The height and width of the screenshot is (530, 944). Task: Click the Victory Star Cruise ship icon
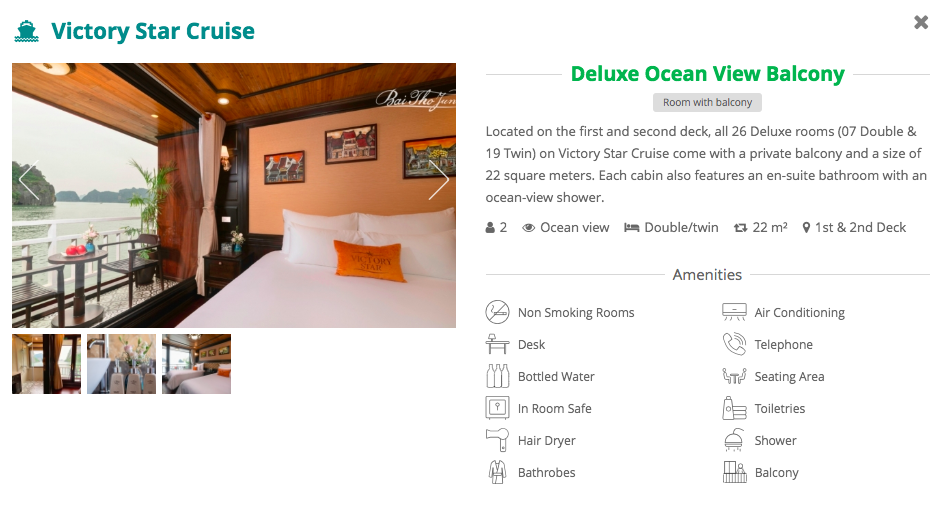pos(26,31)
